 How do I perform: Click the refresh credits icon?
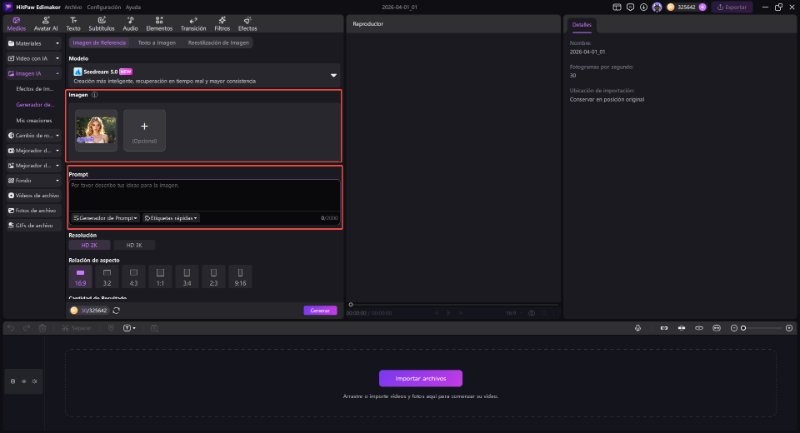pyautogui.click(x=117, y=311)
